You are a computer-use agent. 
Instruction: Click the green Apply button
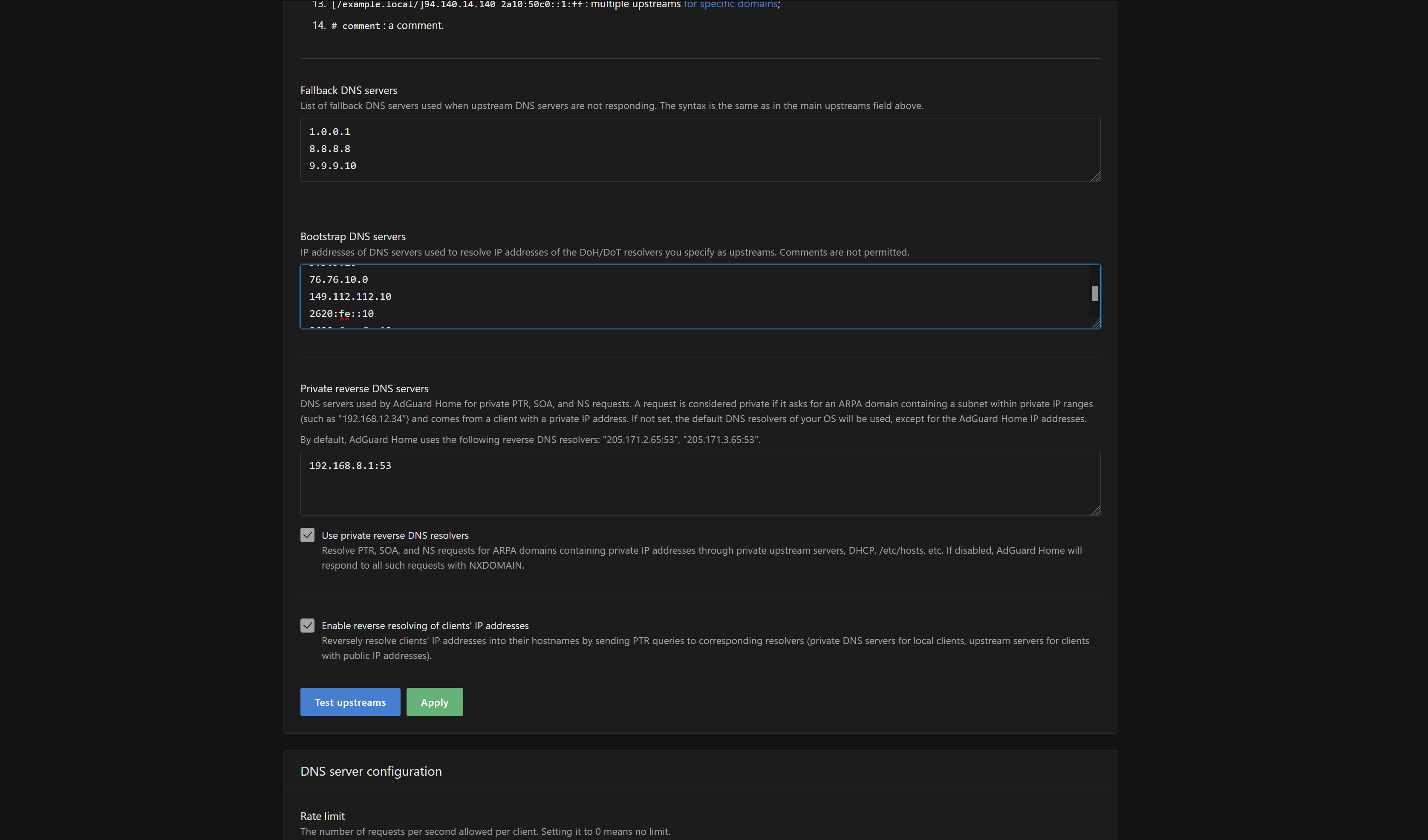[434, 702]
